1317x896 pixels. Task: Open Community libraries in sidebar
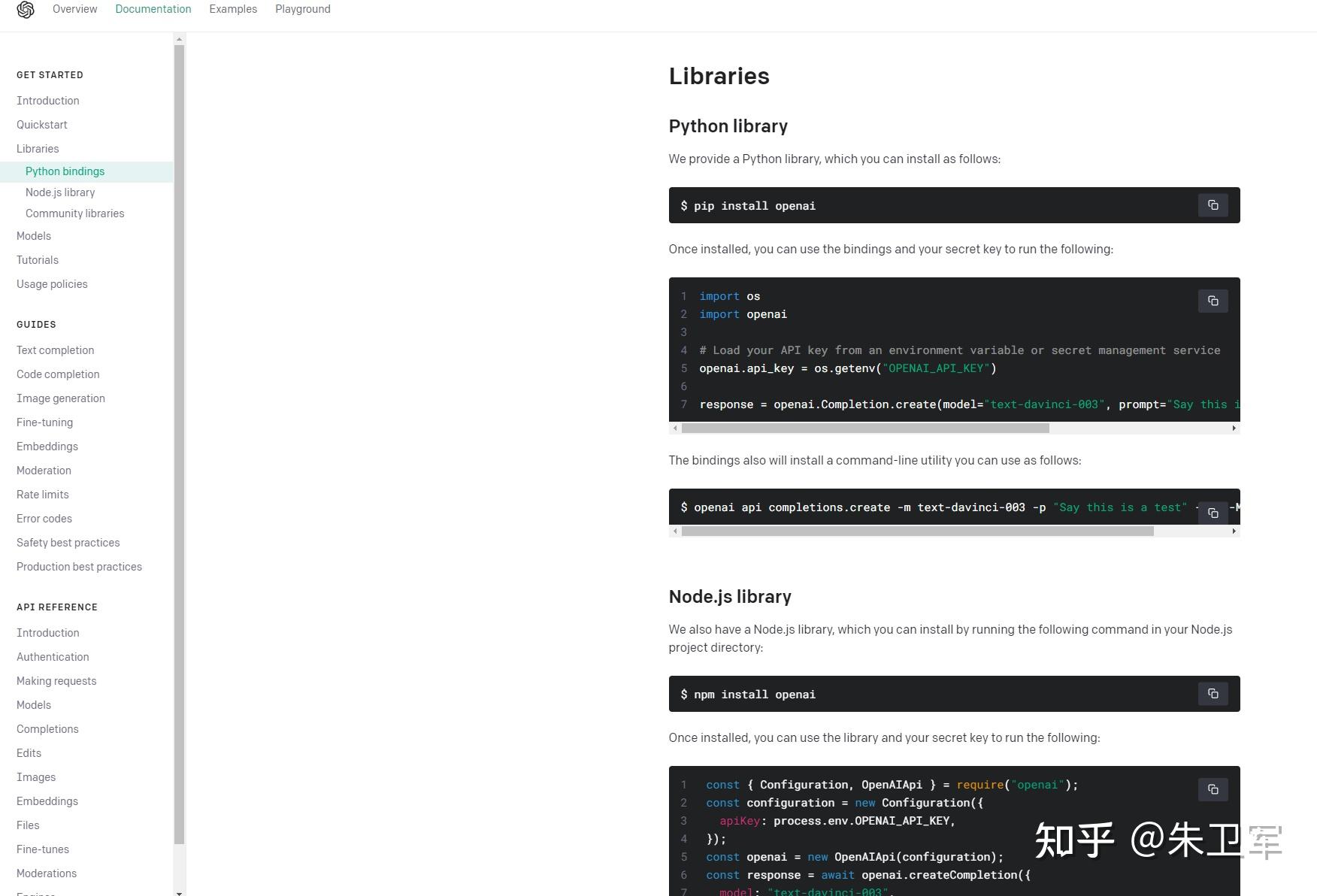pyautogui.click(x=75, y=213)
